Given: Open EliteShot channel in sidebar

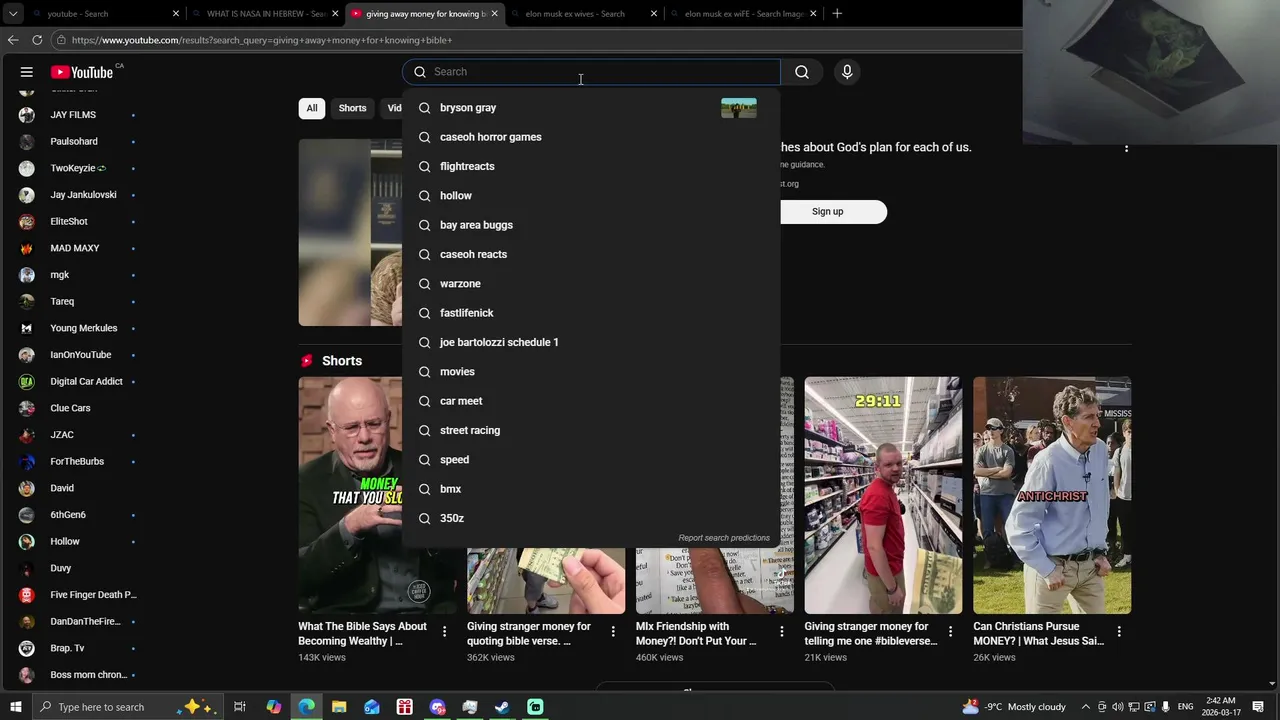Looking at the screenshot, I should click(69, 222).
